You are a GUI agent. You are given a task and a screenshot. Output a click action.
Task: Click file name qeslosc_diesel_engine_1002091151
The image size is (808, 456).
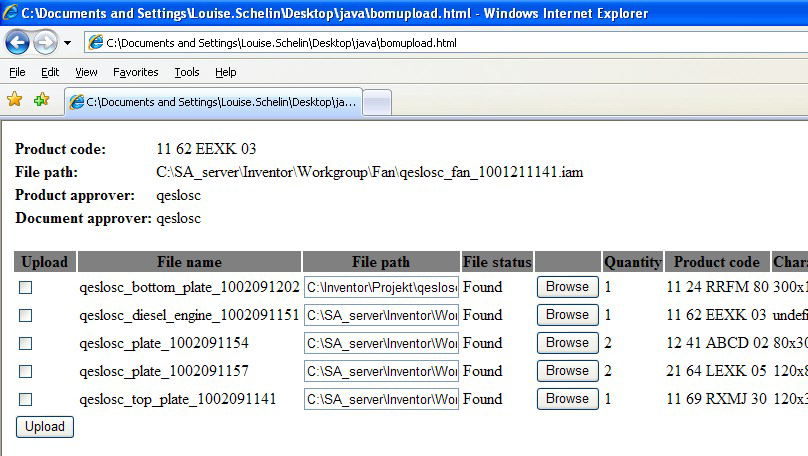(189, 315)
